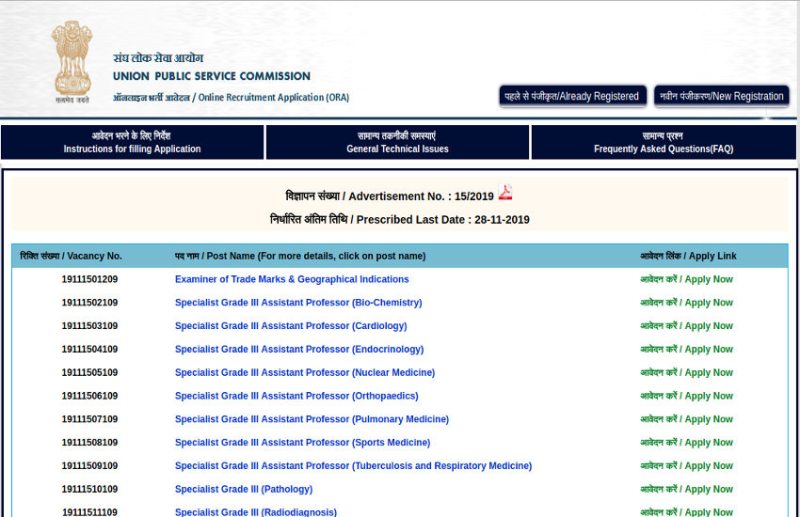Viewport: 800px width, 517px height.
Task: Apply Now for Tuberculosis Respiratory vacancy
Action: pos(687,466)
